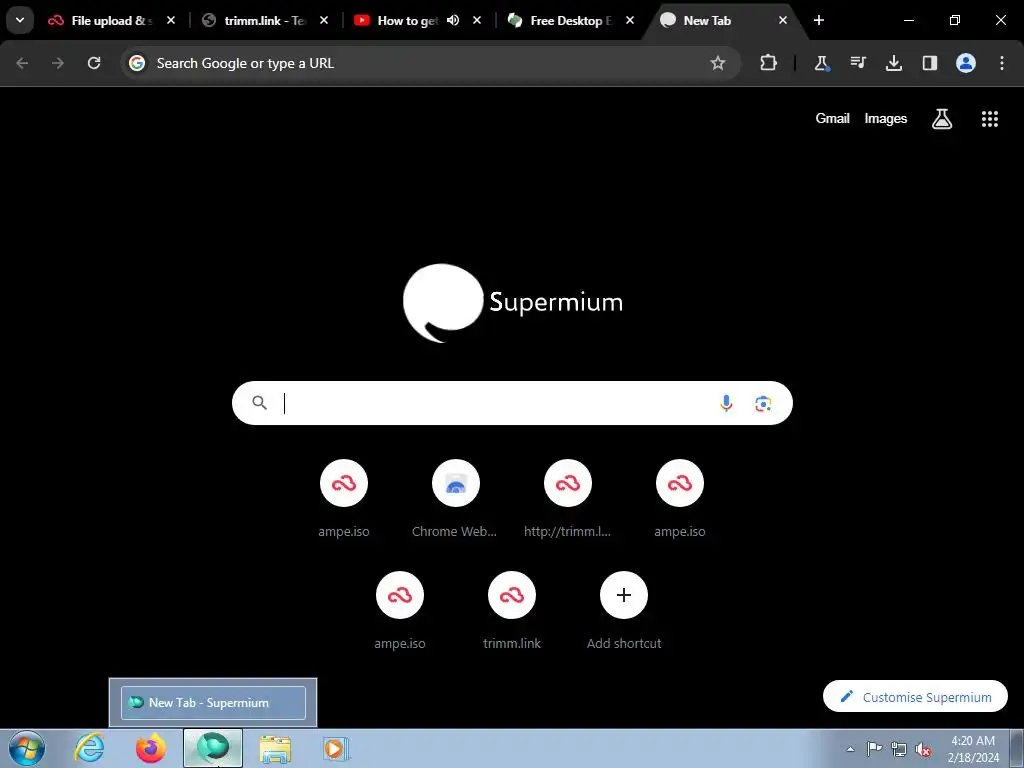1024x768 pixels.
Task: Open the tab search dropdown arrow
Action: pyautogui.click(x=20, y=20)
